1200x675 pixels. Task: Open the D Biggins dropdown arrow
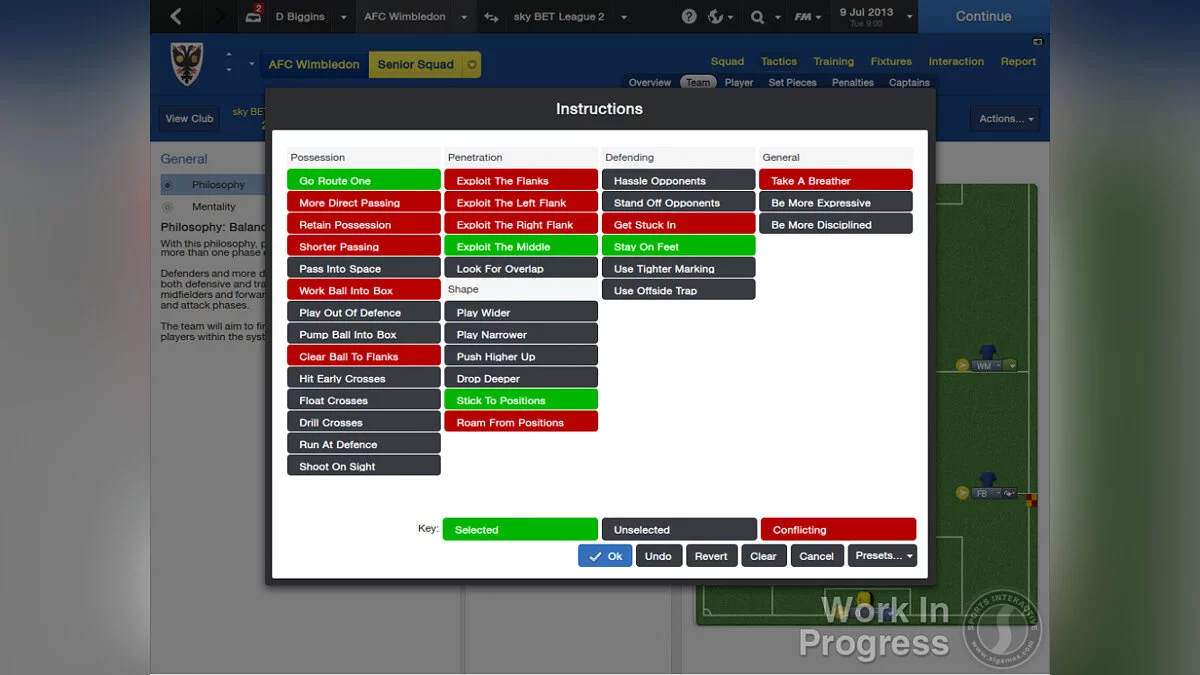(343, 17)
